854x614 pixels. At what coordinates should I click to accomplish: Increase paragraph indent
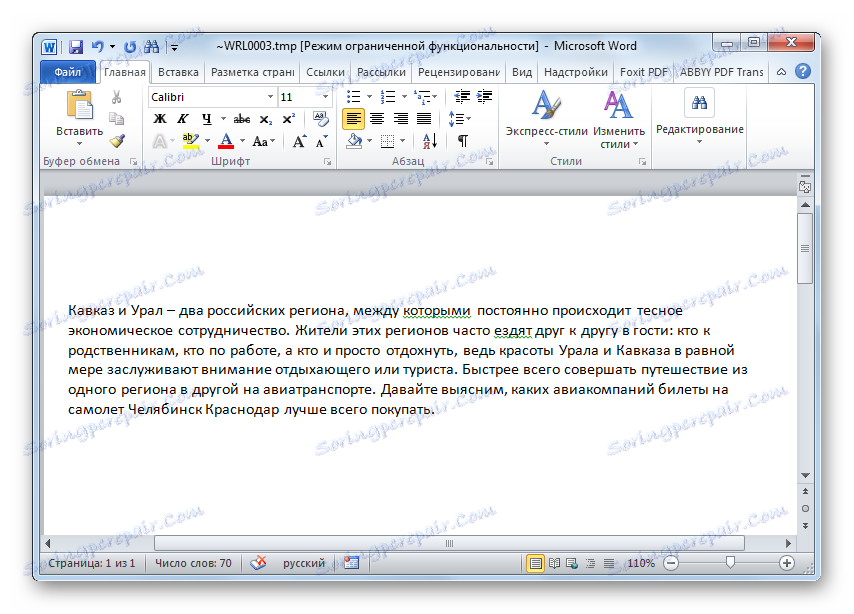(x=484, y=97)
